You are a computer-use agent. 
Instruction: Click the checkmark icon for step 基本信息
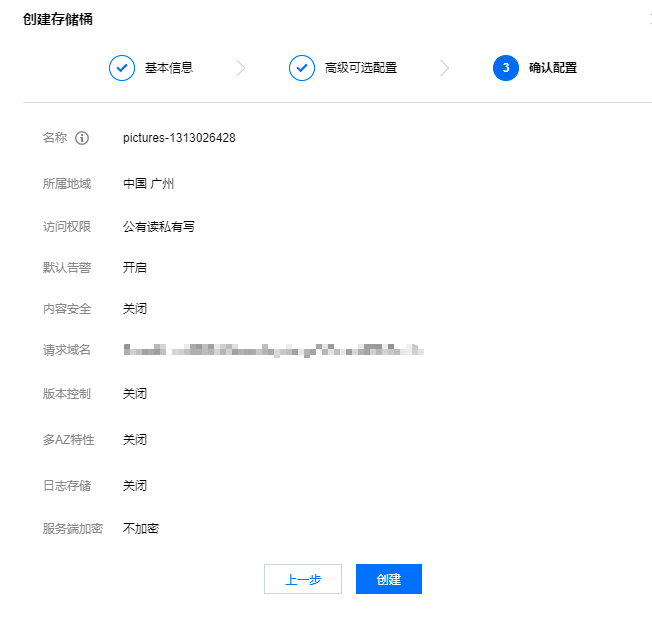point(122,68)
